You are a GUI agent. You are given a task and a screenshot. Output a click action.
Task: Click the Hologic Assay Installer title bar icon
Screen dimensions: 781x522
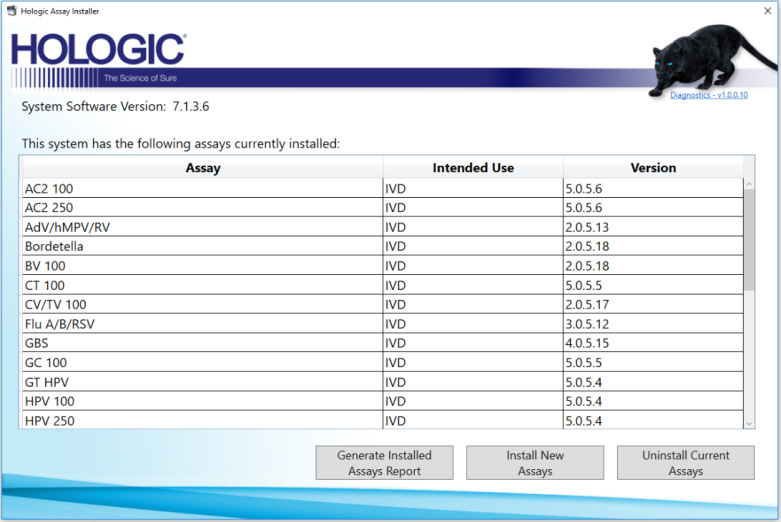[x=11, y=10]
